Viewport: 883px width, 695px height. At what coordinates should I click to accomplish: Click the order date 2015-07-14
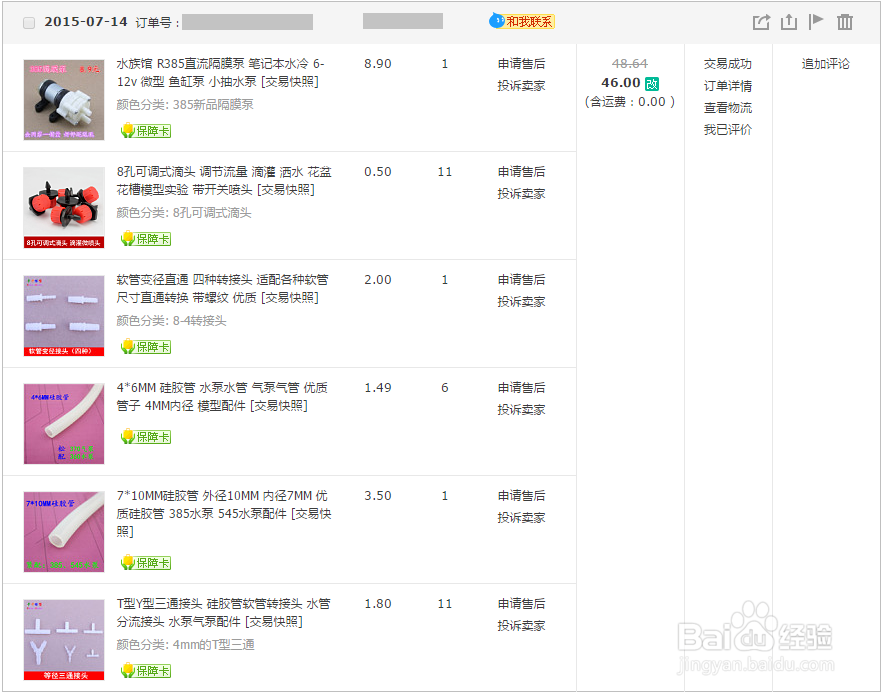tap(86, 22)
